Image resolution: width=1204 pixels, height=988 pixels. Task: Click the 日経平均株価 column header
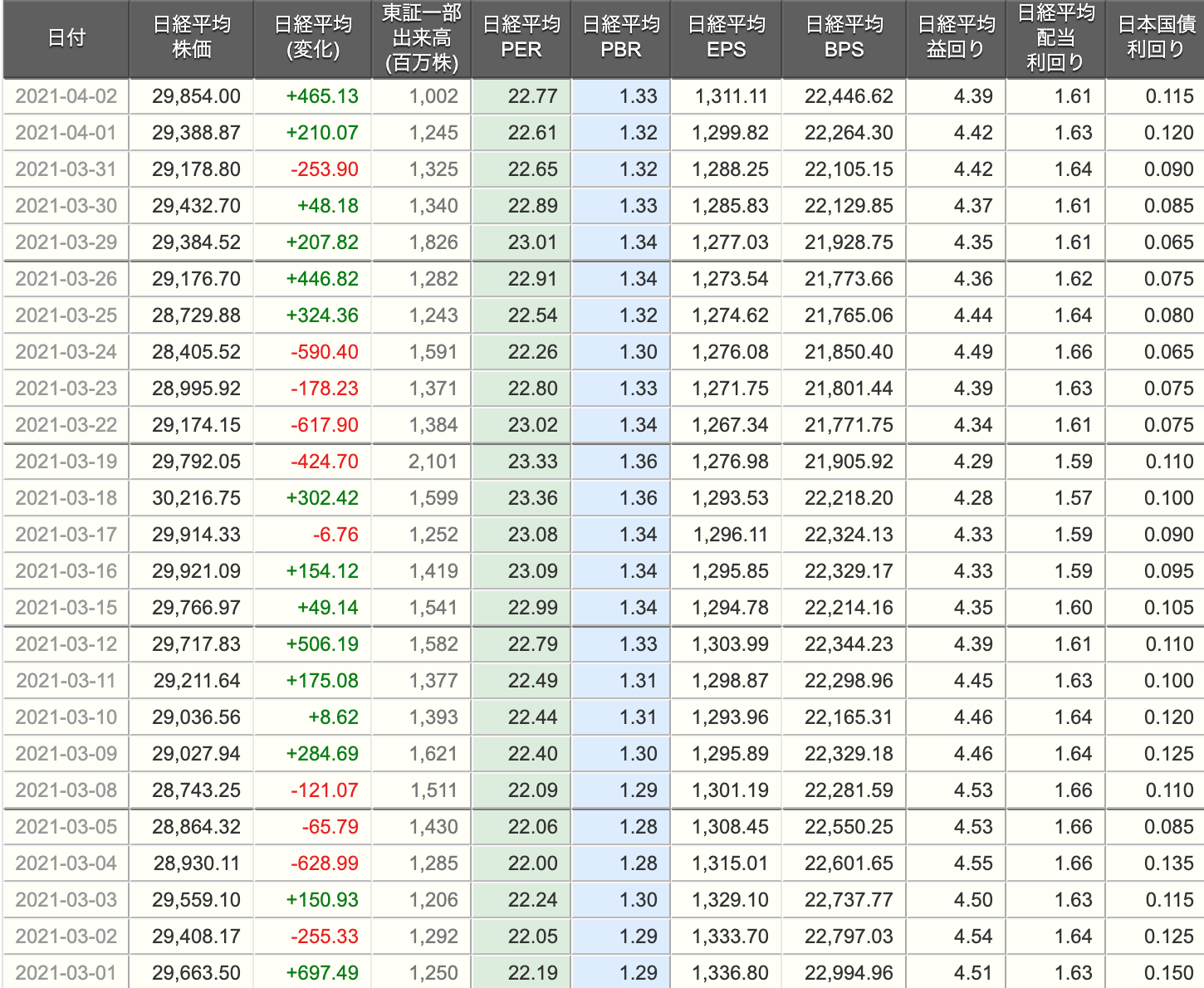click(x=191, y=38)
